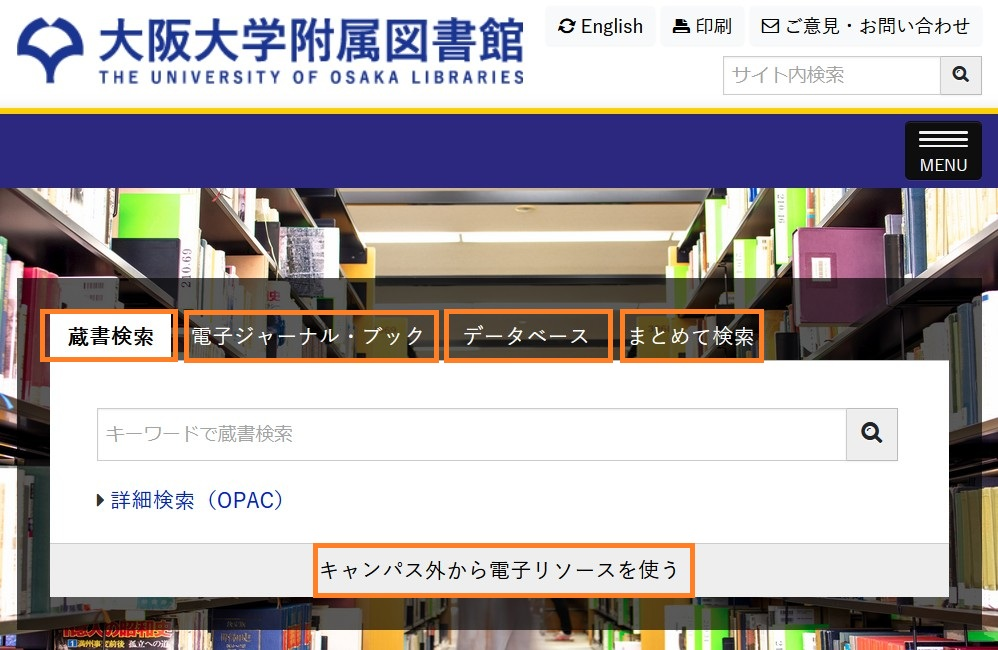Open the ご意見・お問い合わせ text link
The image size is (998, 650).
(877, 26)
